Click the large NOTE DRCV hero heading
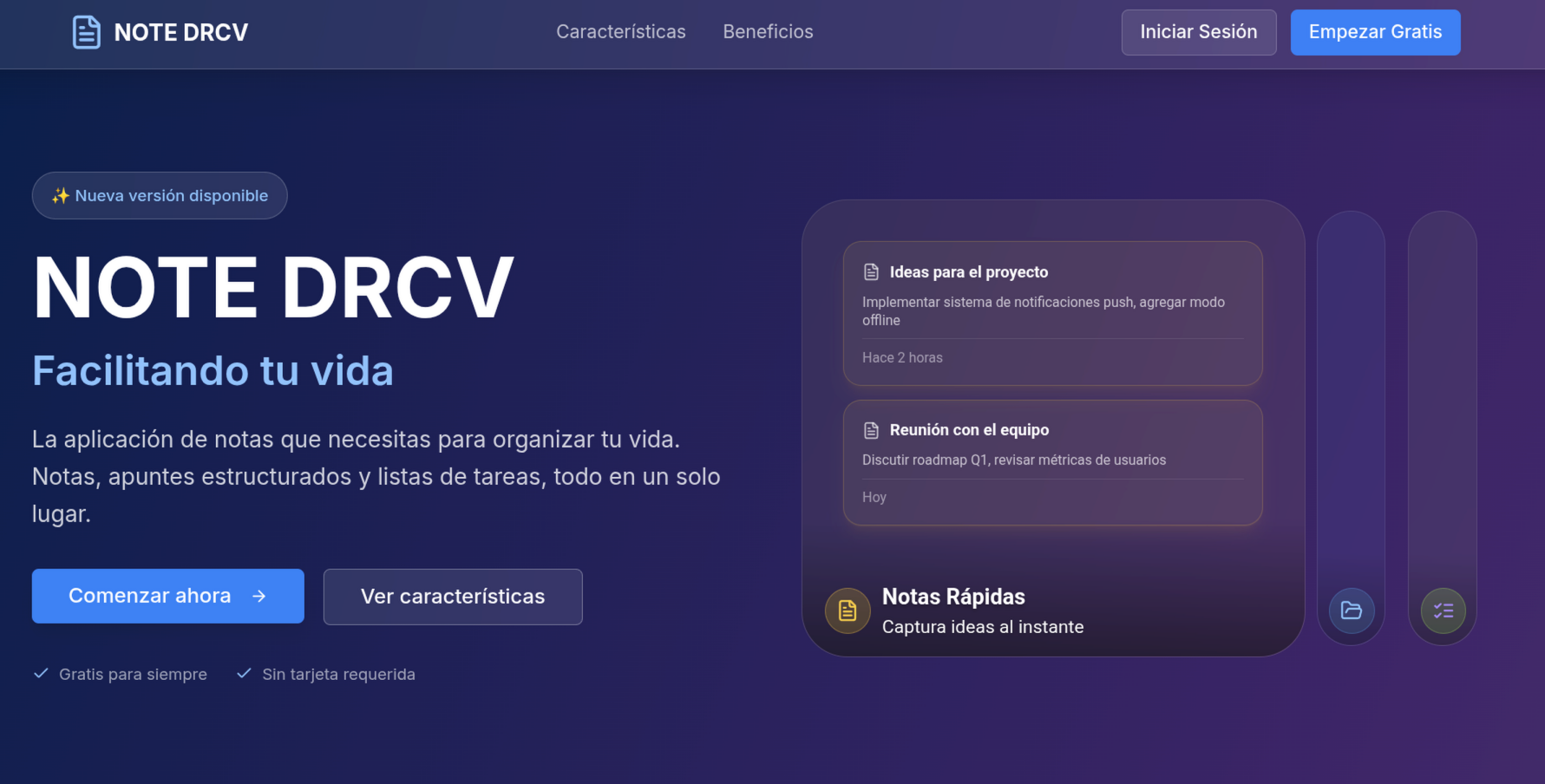 (273, 287)
